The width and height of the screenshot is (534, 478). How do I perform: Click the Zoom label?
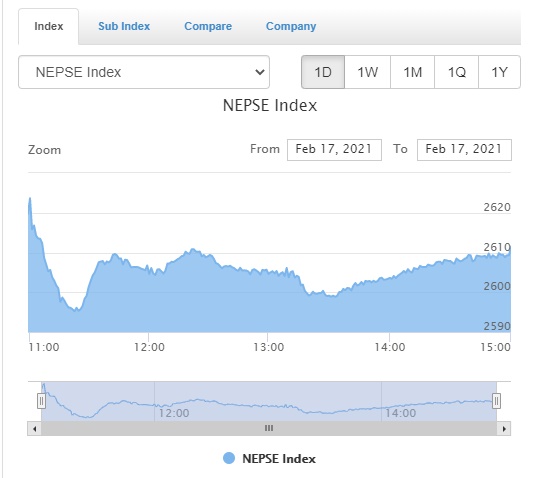45,150
